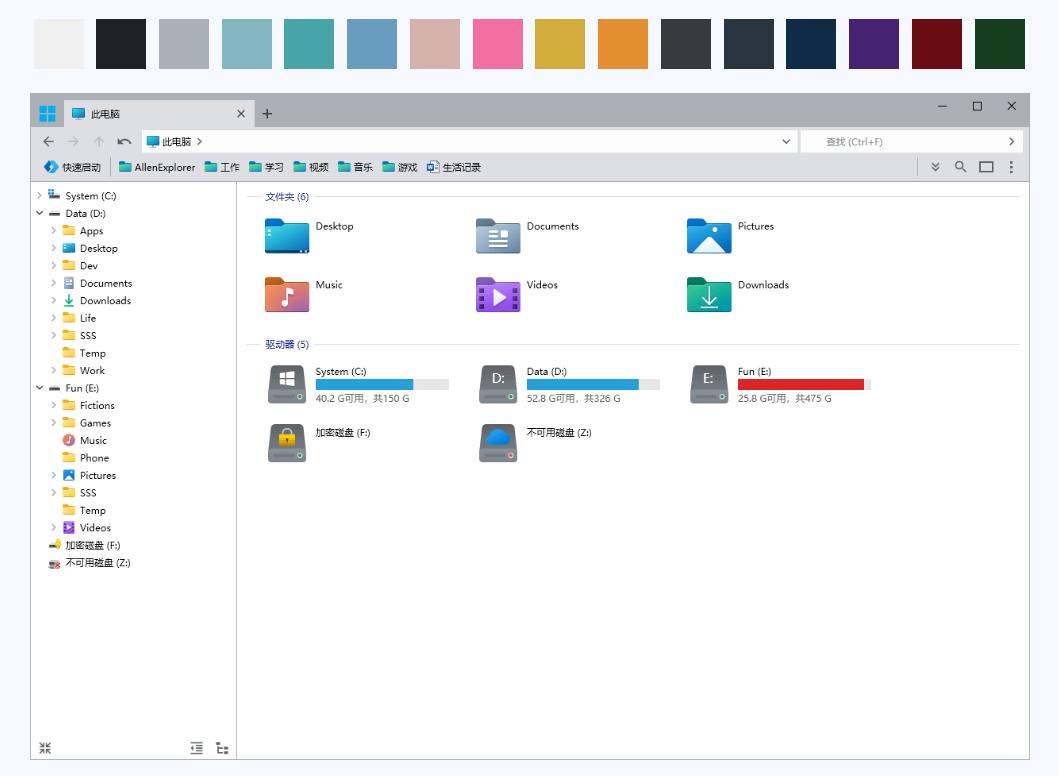The image size is (1059, 776).
Task: Add a new tab with plus button
Action: point(267,113)
